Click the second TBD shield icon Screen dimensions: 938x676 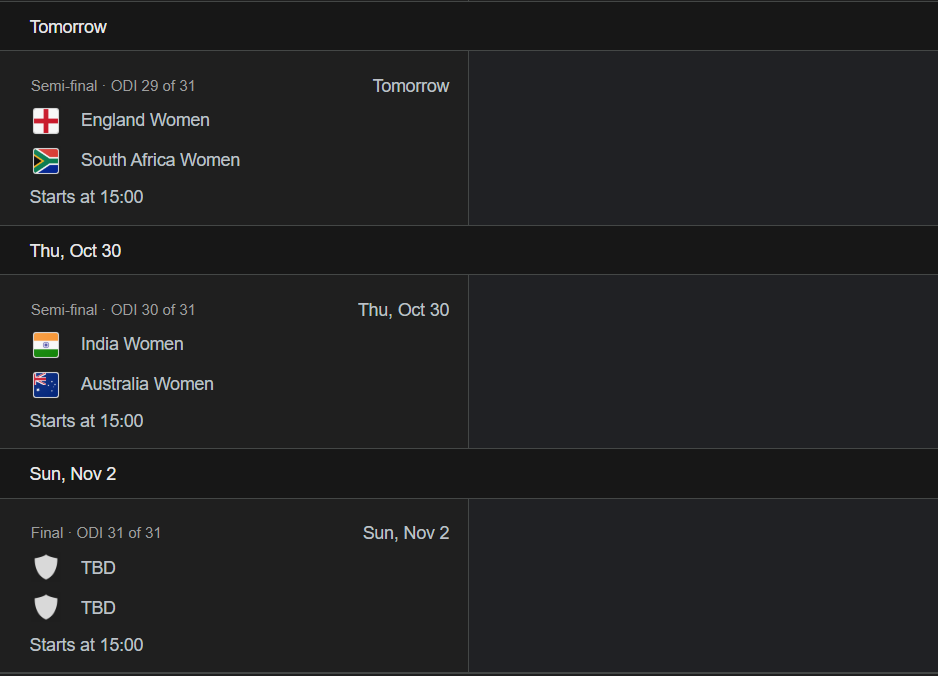click(x=46, y=608)
